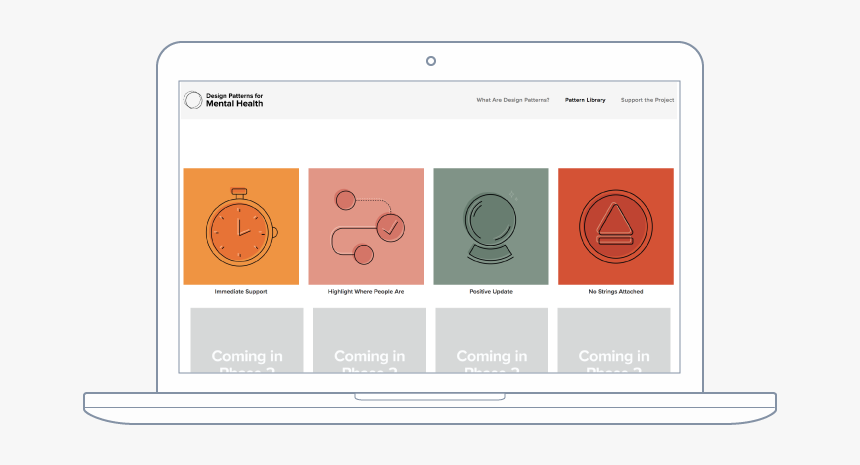
Task: Select the Positive Update crystal ball tile
Action: (491, 226)
